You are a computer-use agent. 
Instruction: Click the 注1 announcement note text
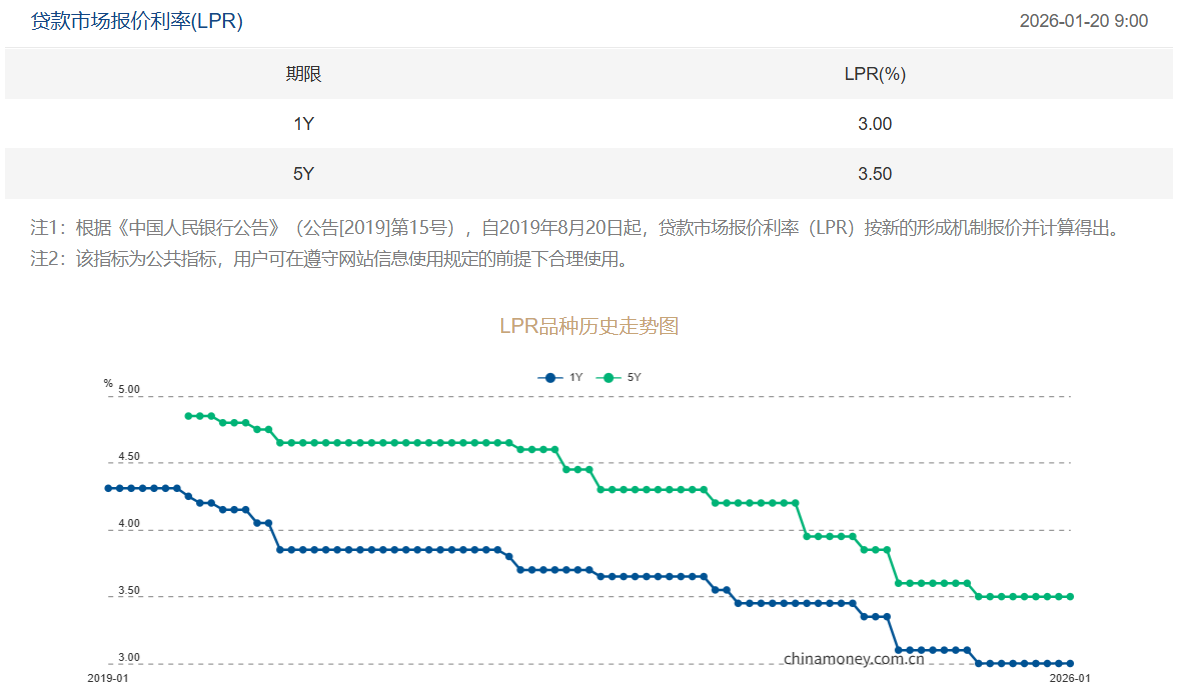[400, 230]
